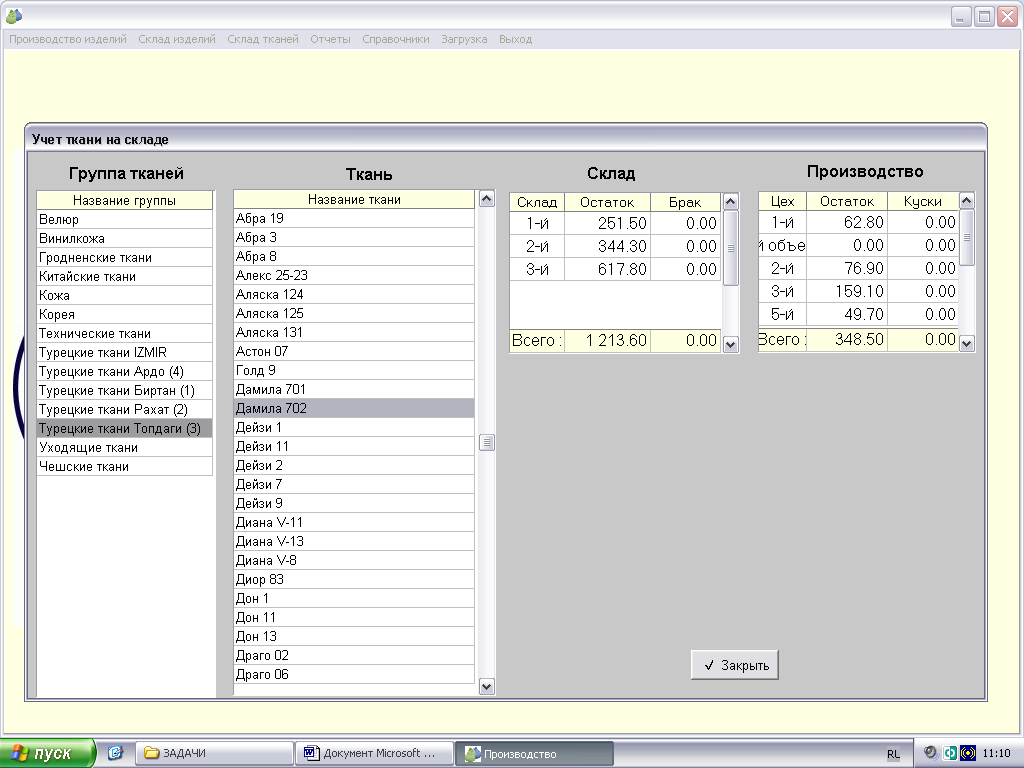This screenshot has height=768, width=1024.
Task: Select fabric Дон 13
Action: pos(354,636)
